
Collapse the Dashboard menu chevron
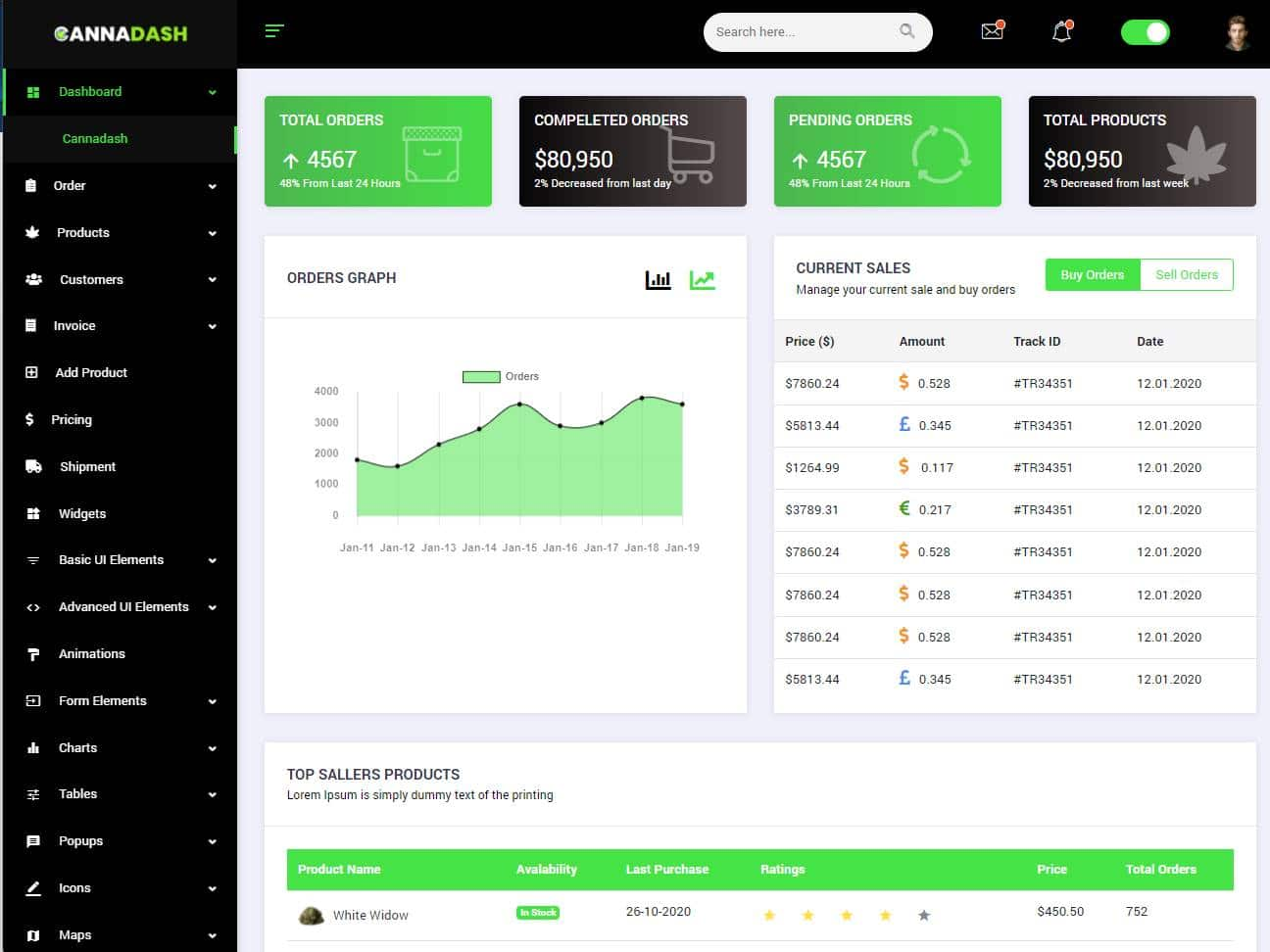(213, 92)
